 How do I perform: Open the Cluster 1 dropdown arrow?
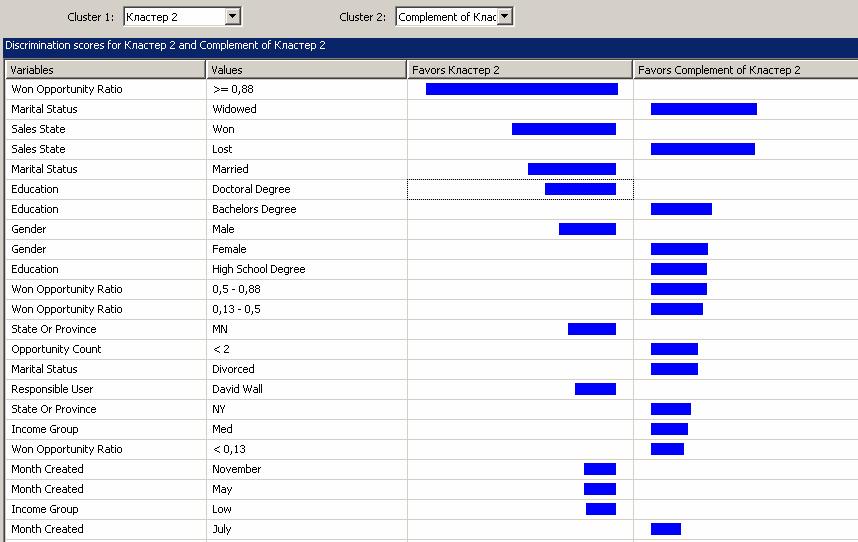[x=233, y=16]
